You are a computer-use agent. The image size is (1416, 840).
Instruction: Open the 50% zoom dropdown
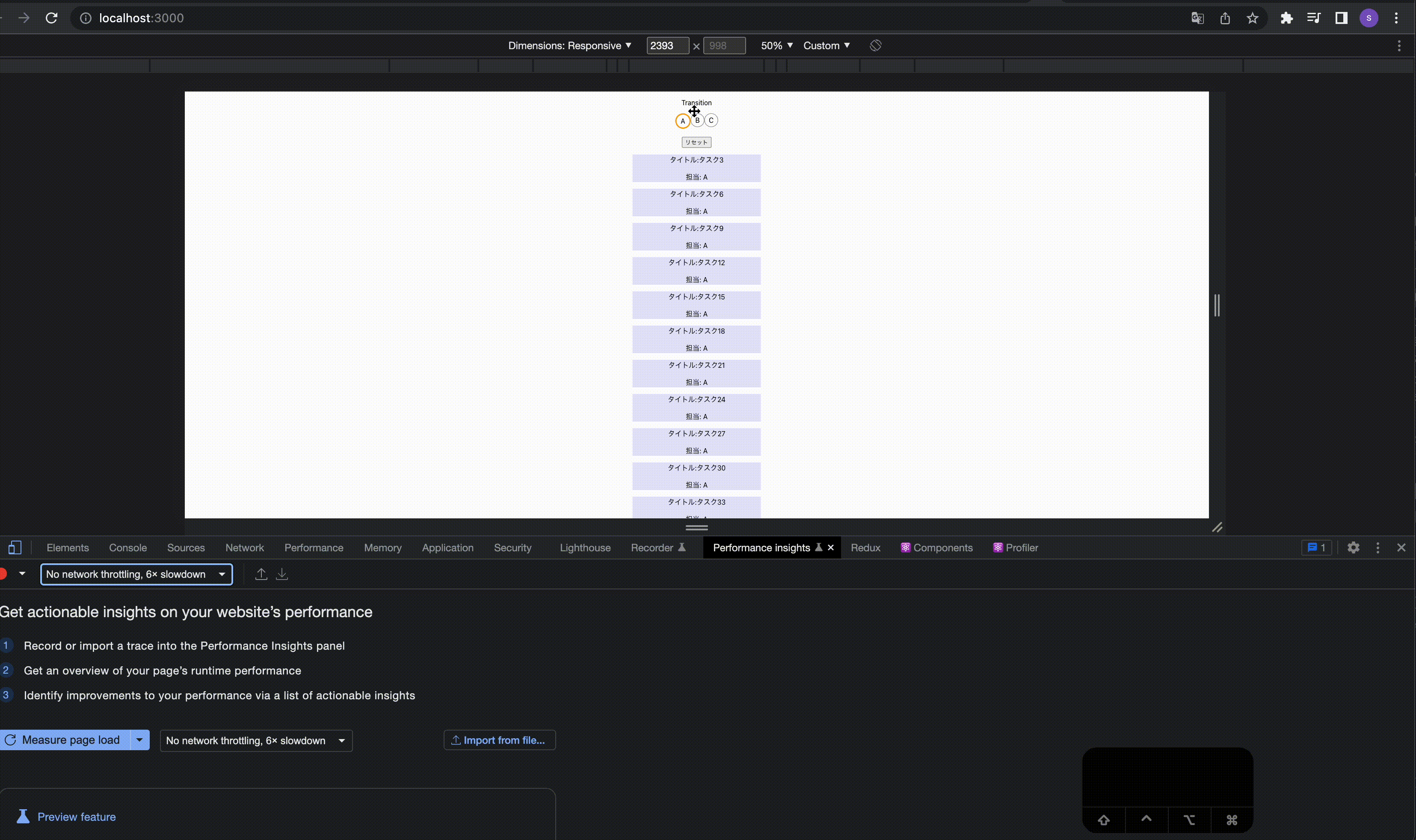pyautogui.click(x=776, y=45)
